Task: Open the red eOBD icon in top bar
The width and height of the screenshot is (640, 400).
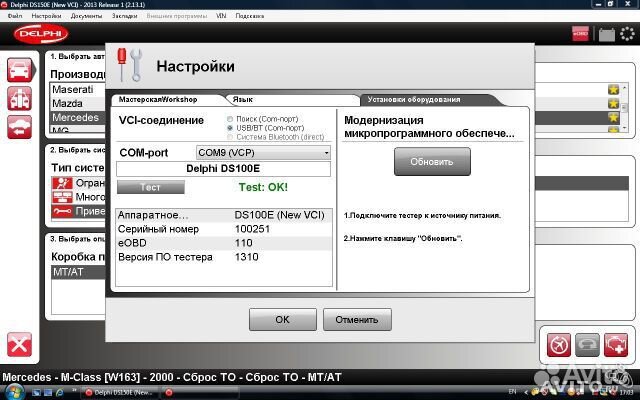Action: click(580, 33)
